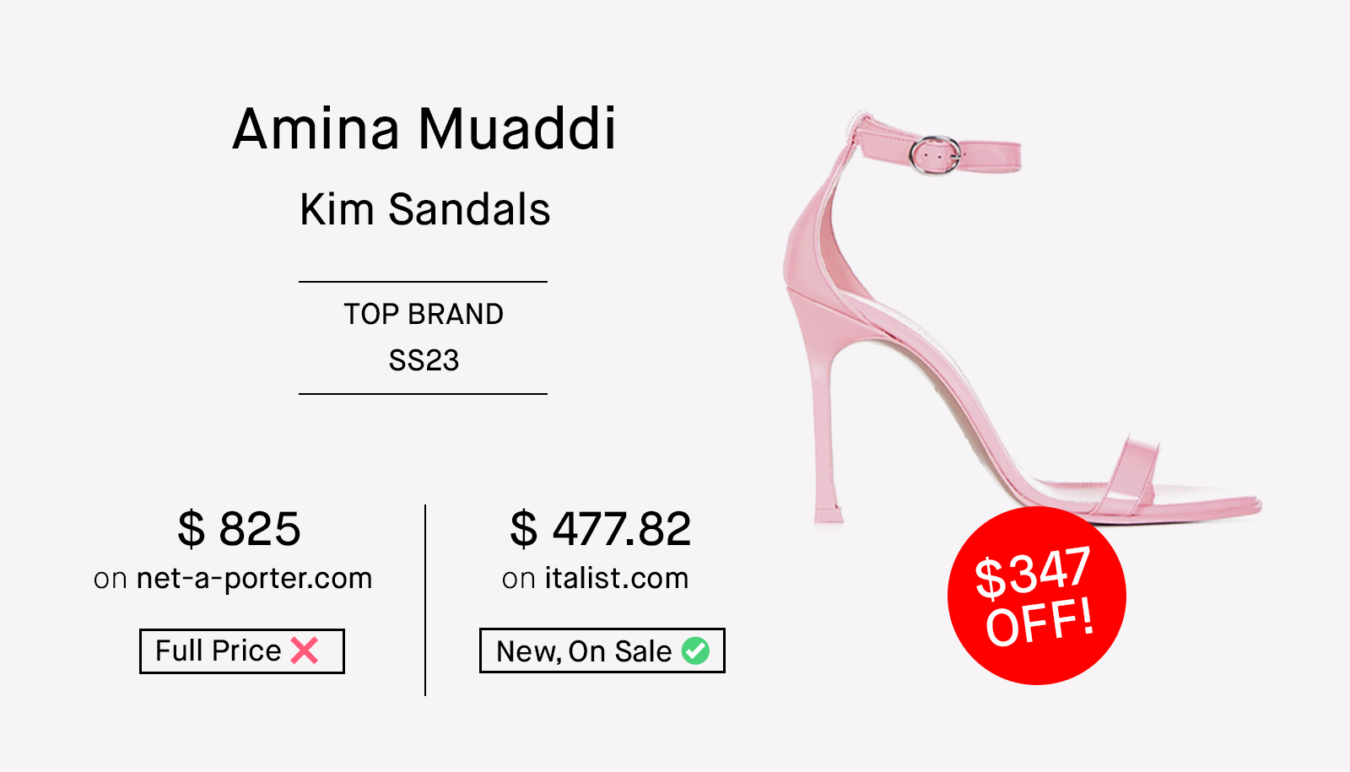The image size is (1350, 772).
Task: Click the Kim Sandals product name
Action: pos(425,210)
